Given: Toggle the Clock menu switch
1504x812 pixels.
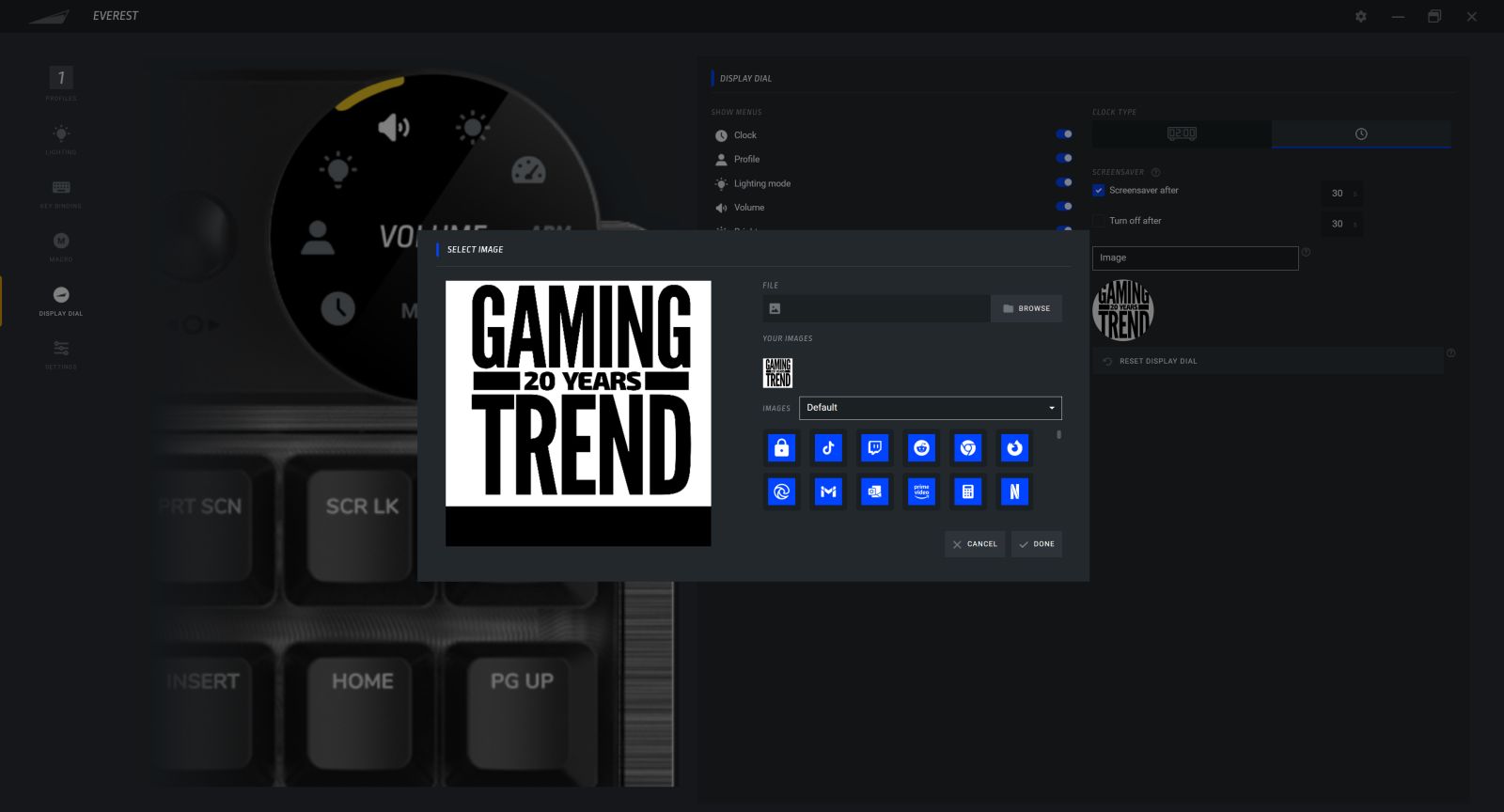Looking at the screenshot, I should (1064, 134).
